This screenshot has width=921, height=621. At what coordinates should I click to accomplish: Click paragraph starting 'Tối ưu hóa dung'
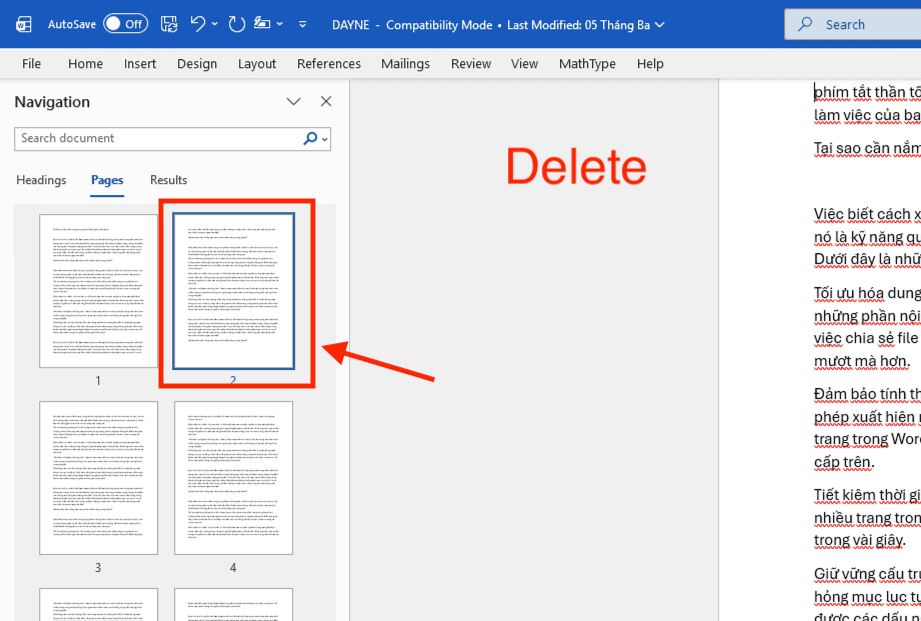(x=867, y=326)
